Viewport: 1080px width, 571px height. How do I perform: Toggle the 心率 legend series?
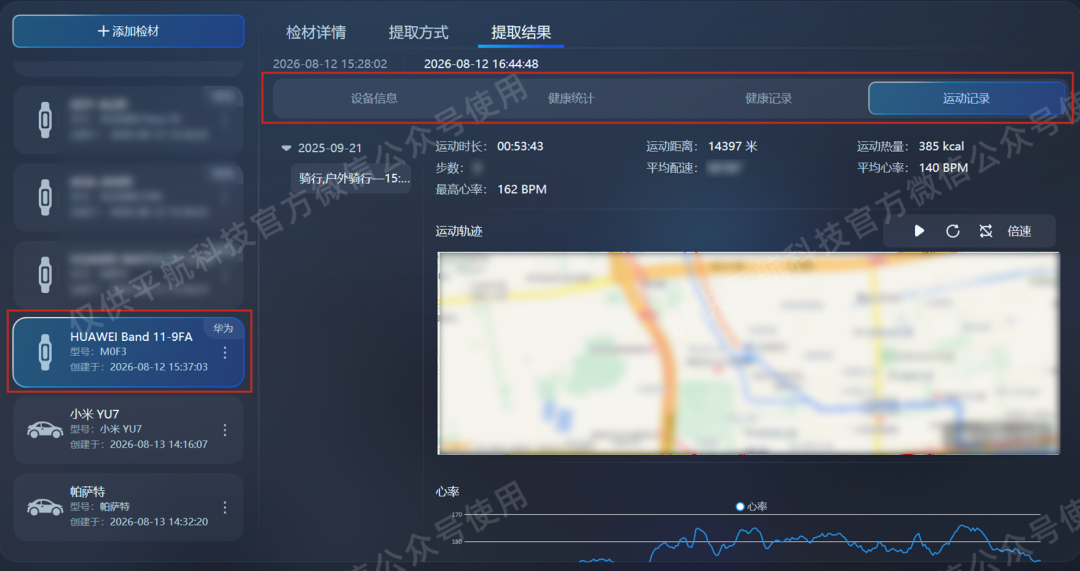[751, 506]
